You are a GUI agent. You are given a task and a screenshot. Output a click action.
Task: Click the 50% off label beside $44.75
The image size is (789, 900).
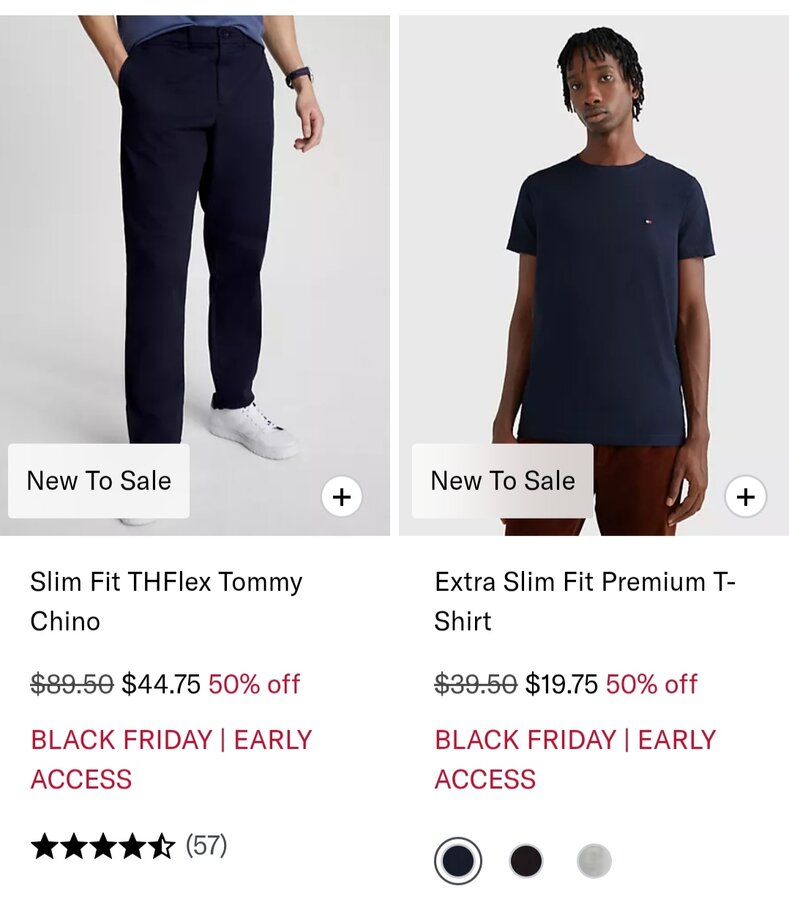254,684
